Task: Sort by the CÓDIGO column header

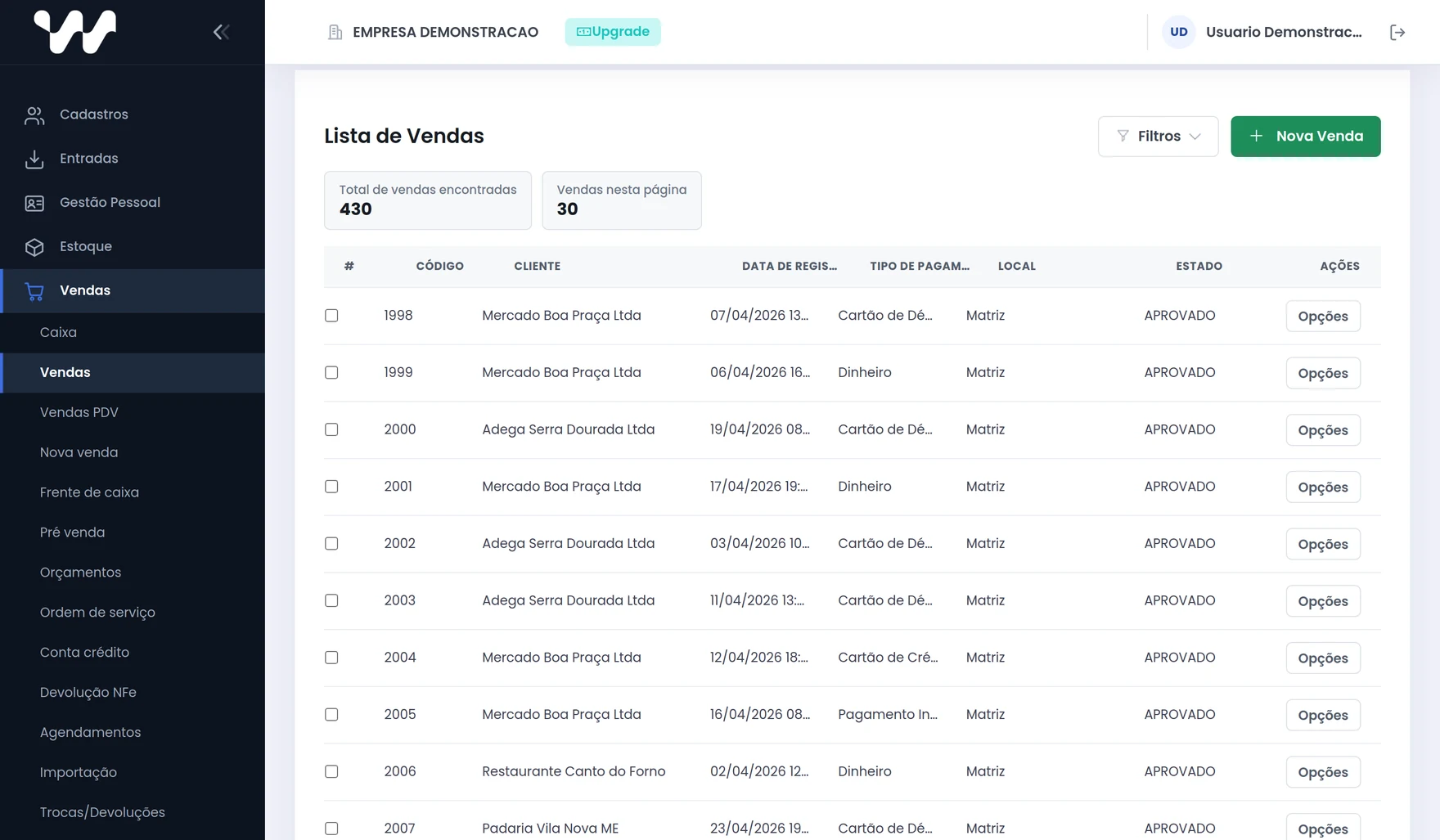Action: pos(439,266)
